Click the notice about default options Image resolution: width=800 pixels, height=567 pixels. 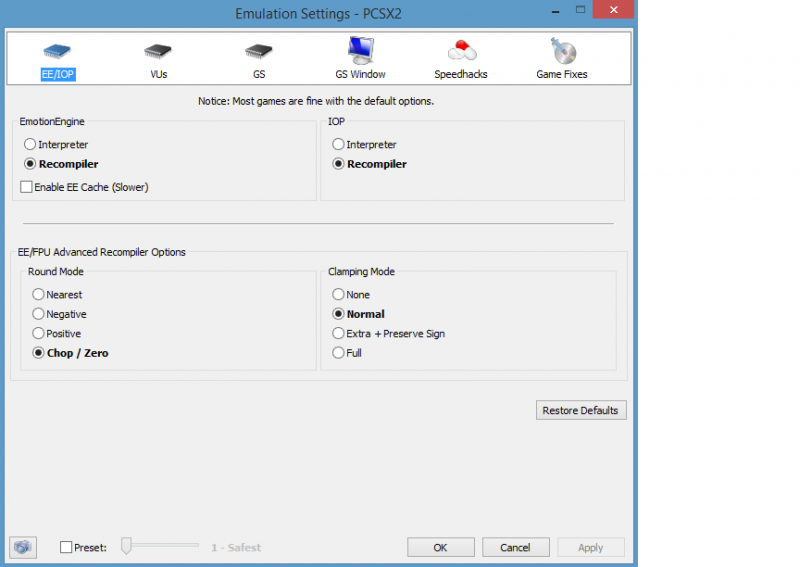[x=316, y=101]
